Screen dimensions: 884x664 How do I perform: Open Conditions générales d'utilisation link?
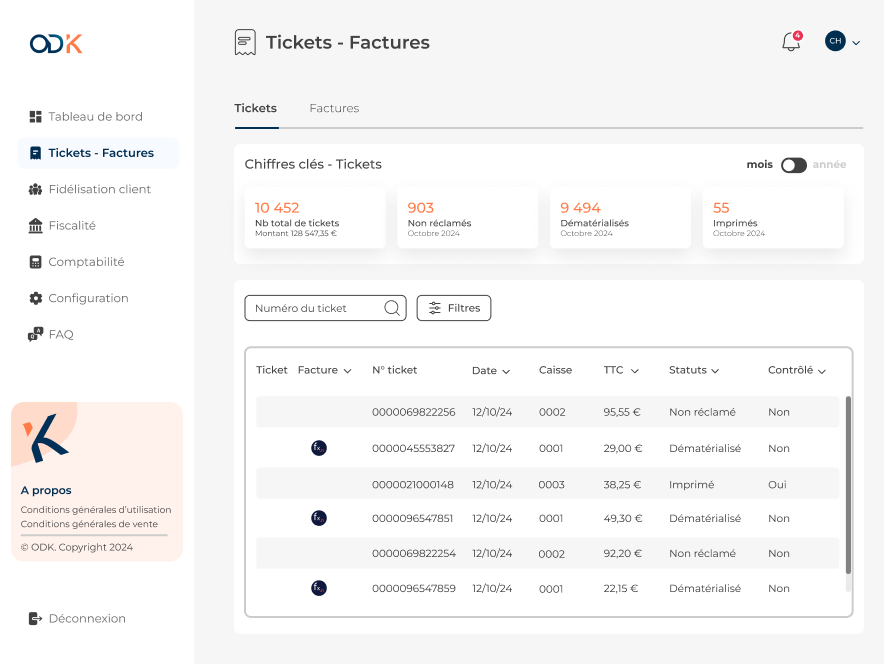point(96,510)
